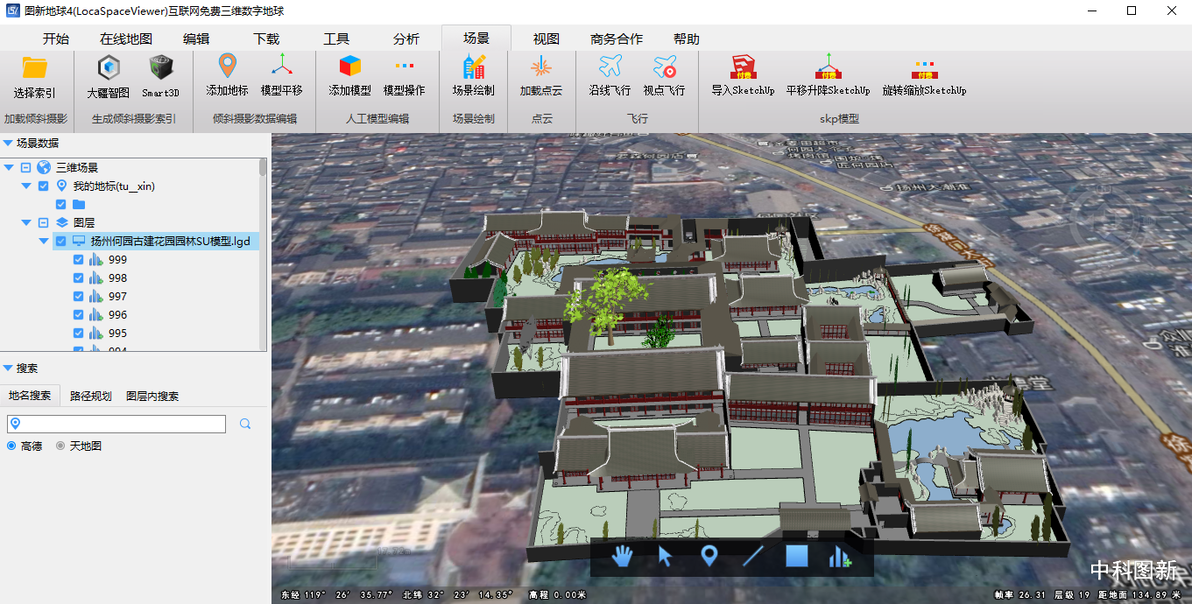Screen dimensions: 1192x604
Task: Open the 开始 ribbon tab
Action: pos(55,39)
